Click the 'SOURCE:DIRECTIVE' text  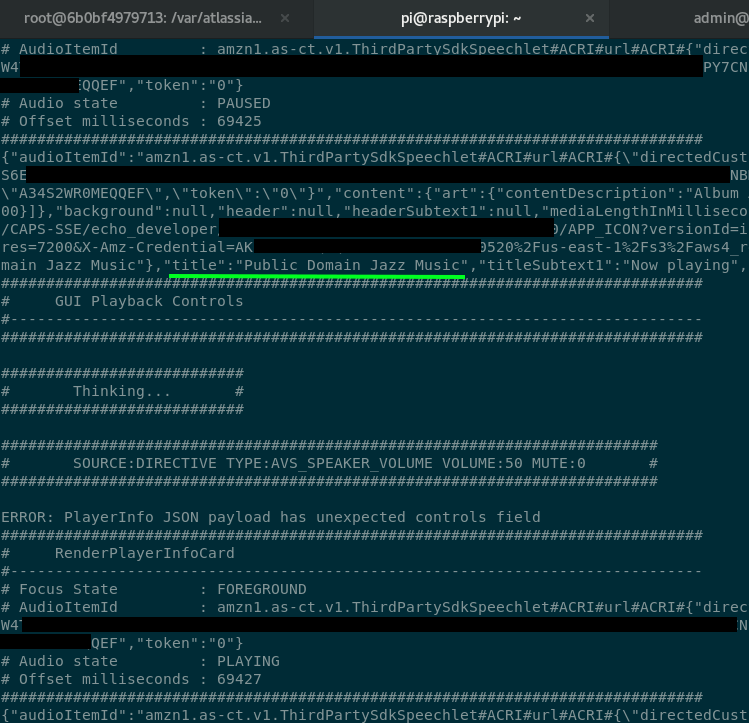[x=145, y=463]
